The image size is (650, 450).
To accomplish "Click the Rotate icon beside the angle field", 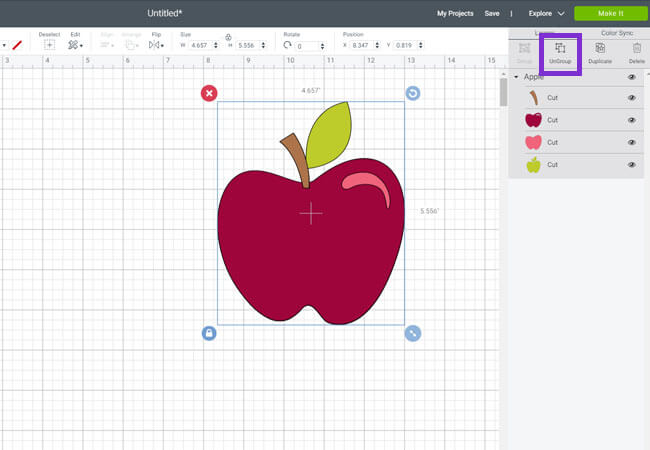I will 287,45.
